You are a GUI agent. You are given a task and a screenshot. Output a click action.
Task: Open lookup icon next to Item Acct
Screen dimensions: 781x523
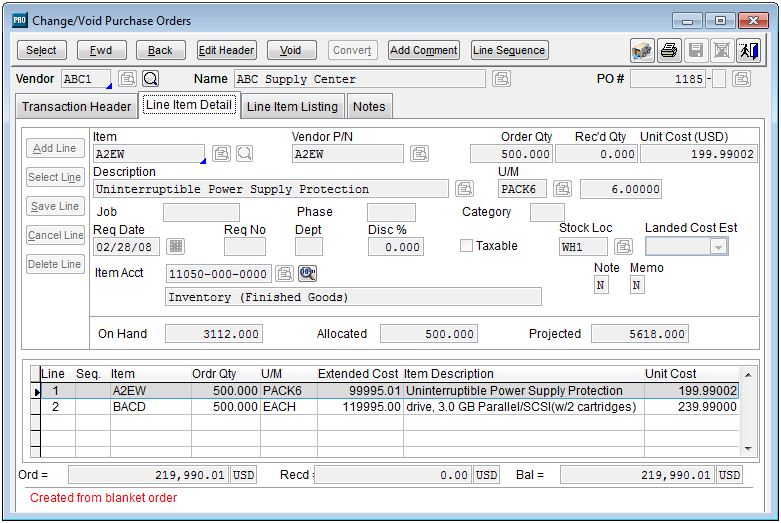coord(284,273)
